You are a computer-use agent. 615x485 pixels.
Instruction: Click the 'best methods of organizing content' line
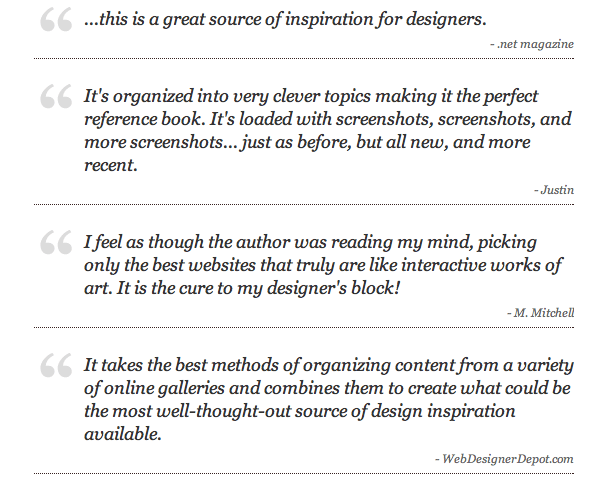coord(329,365)
